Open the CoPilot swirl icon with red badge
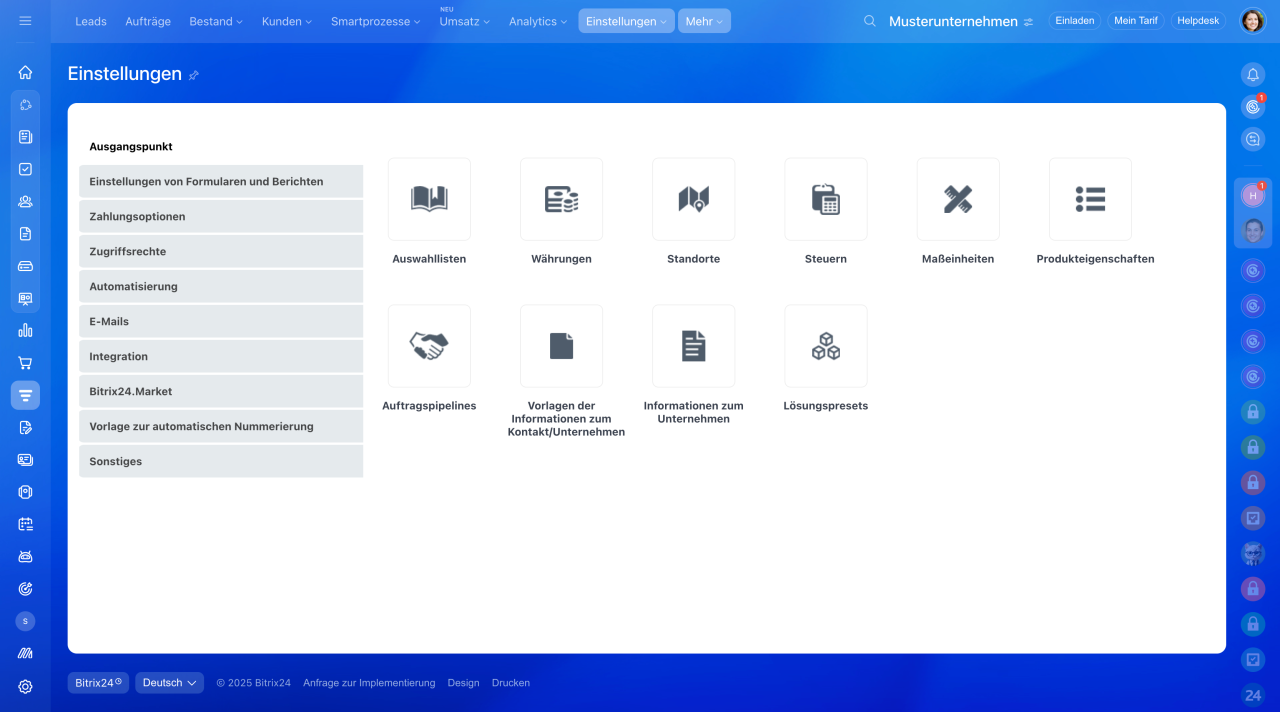 point(1253,107)
